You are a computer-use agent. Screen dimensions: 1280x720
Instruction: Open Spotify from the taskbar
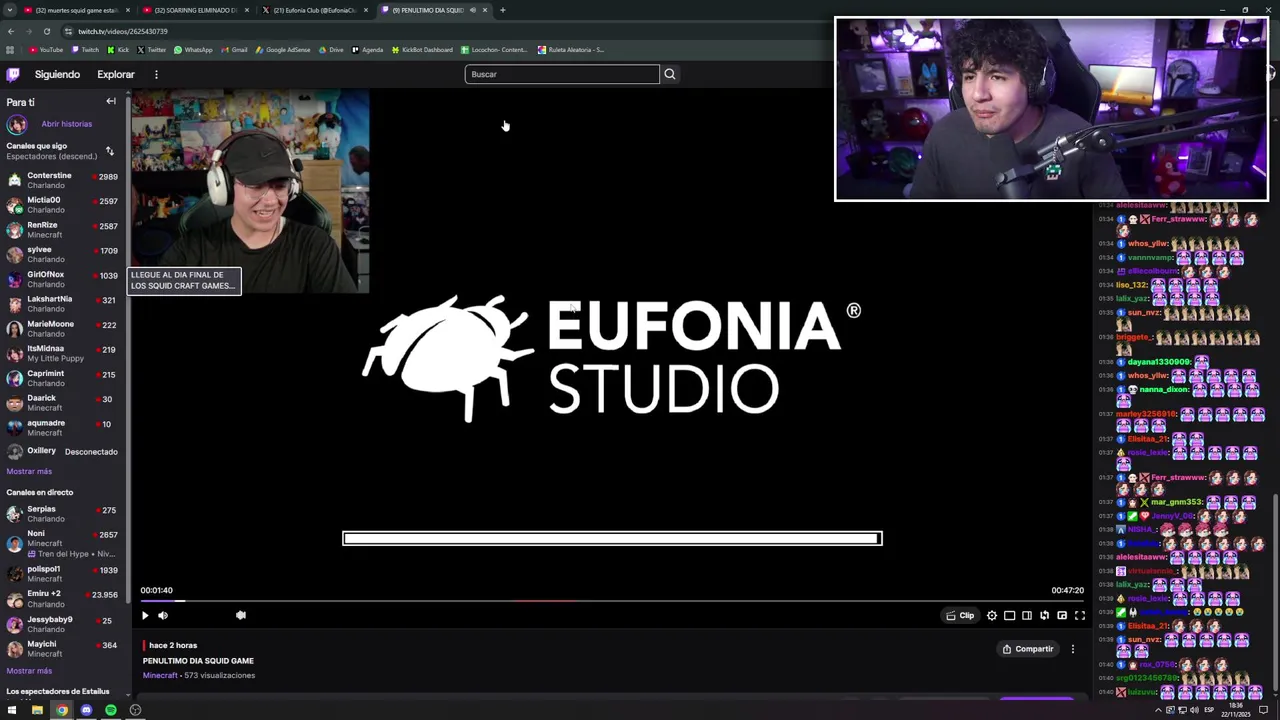click(111, 710)
